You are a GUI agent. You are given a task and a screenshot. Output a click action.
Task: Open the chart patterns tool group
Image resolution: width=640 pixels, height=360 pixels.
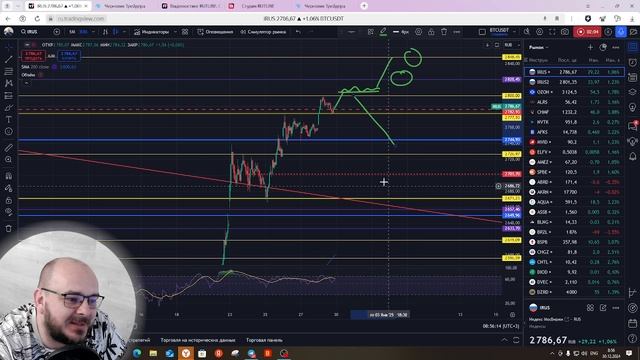[9, 83]
